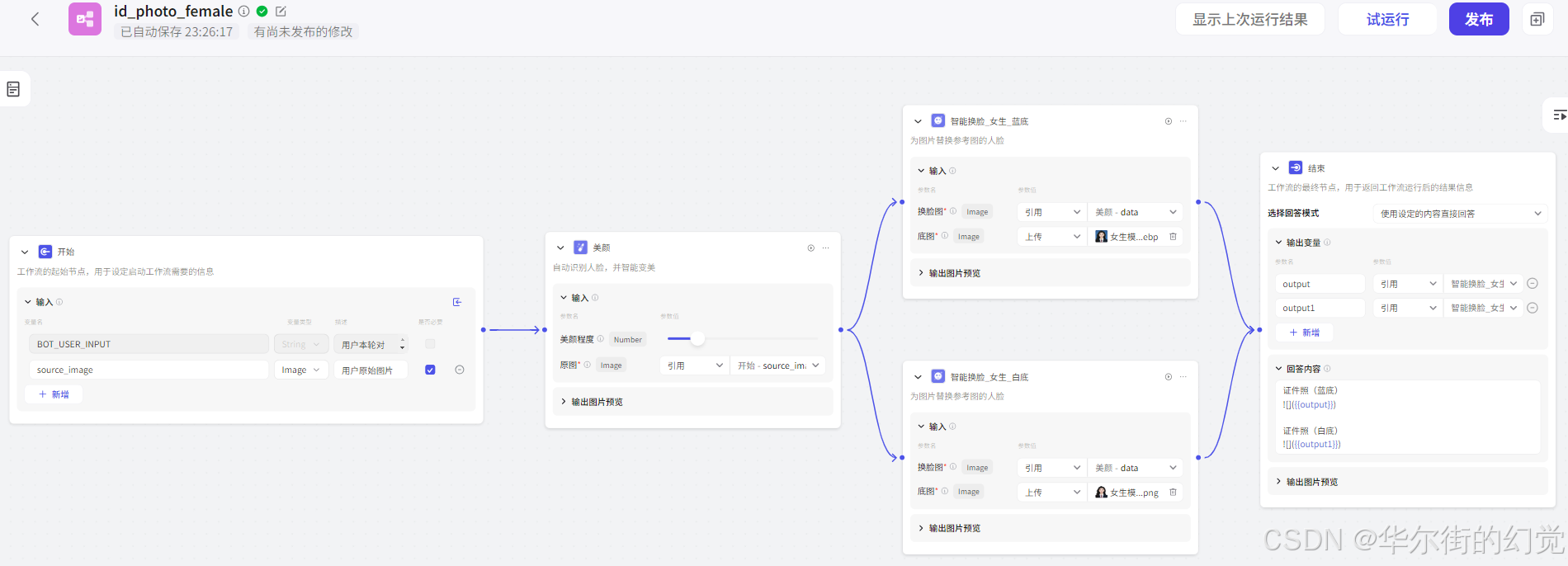Open the 上传 dropdown in the 白底 node's 底图 row
Image resolution: width=1568 pixels, height=566 pixels.
click(1052, 493)
